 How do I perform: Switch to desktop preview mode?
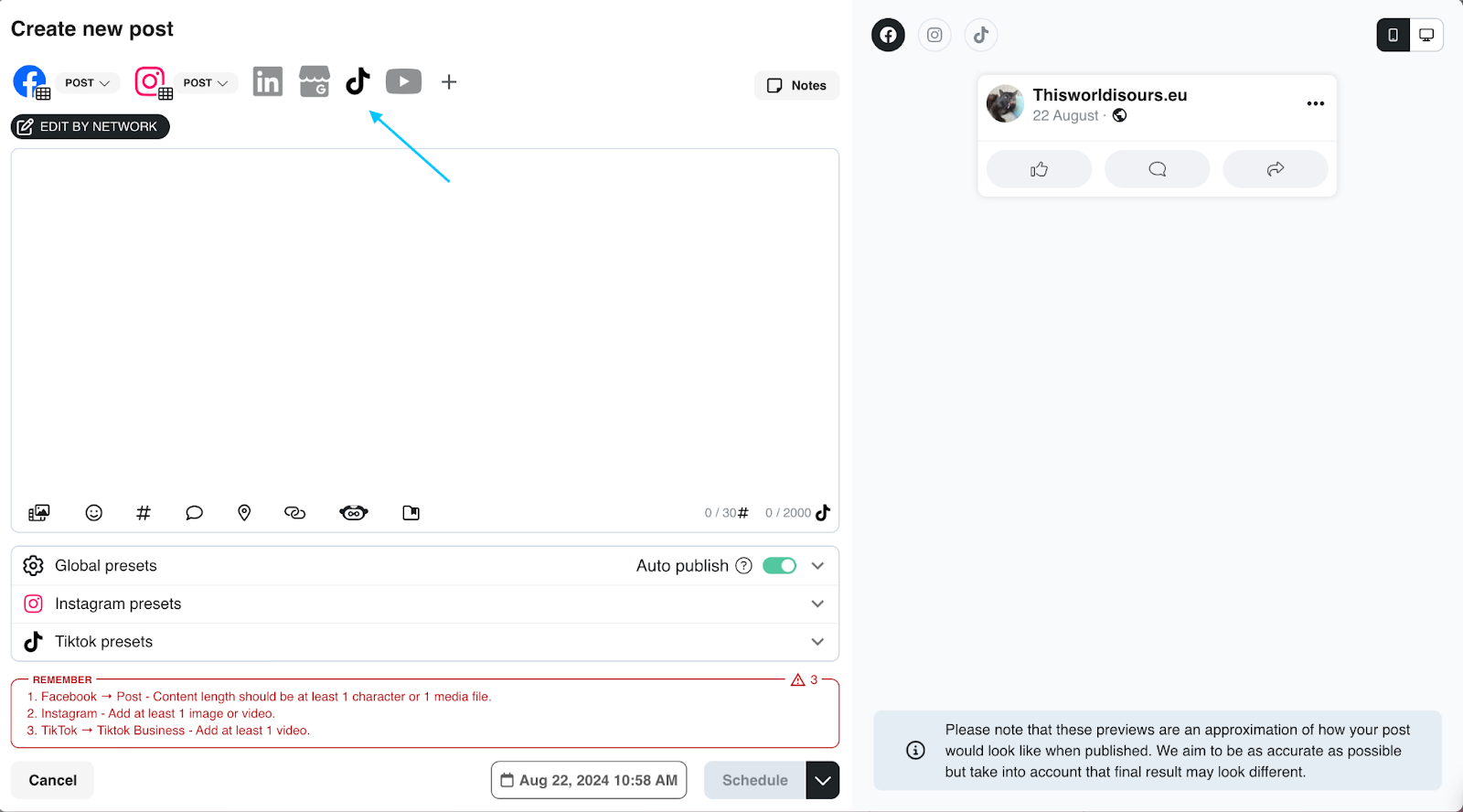click(1426, 35)
